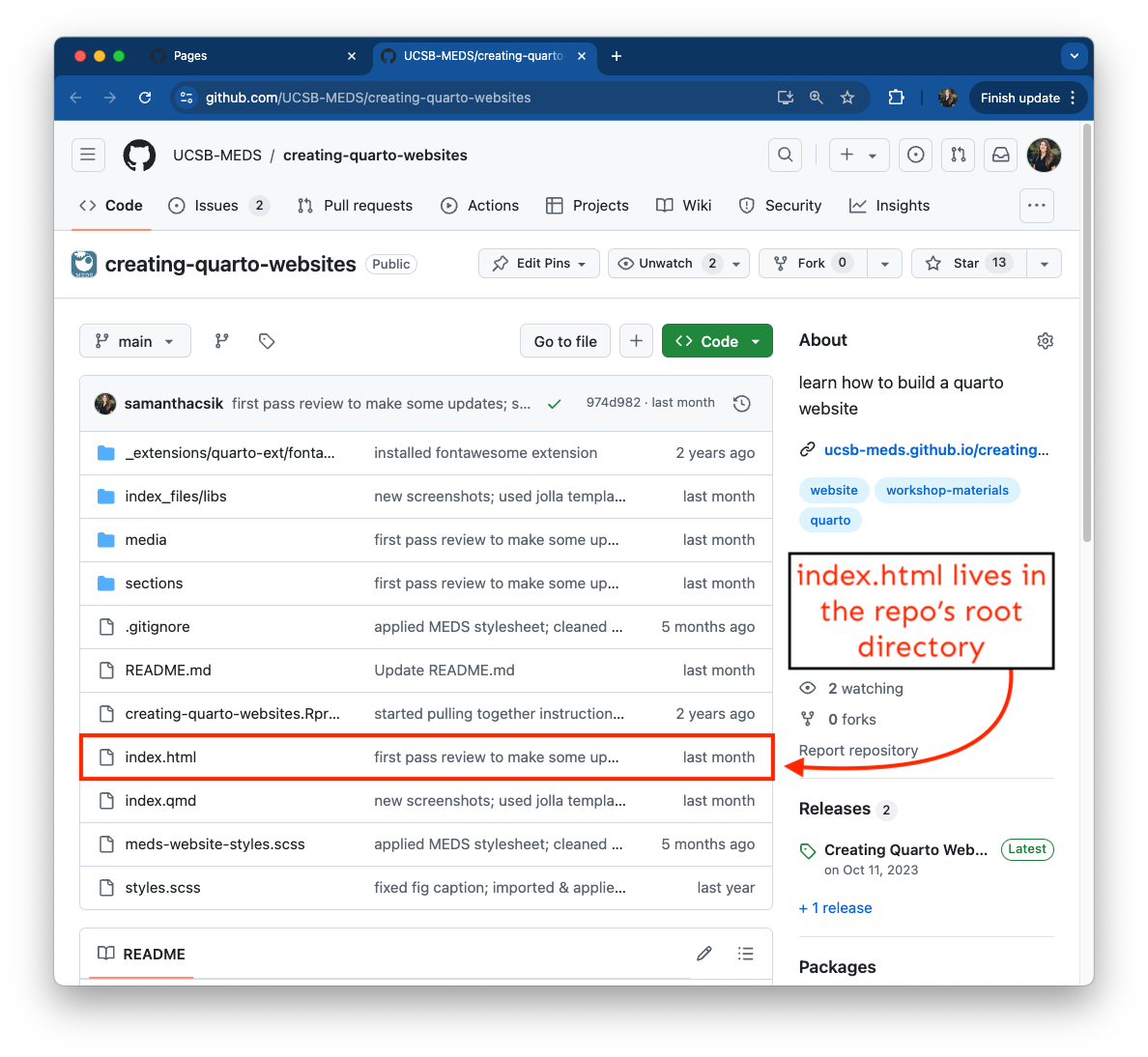Open the index.html file

click(x=160, y=757)
